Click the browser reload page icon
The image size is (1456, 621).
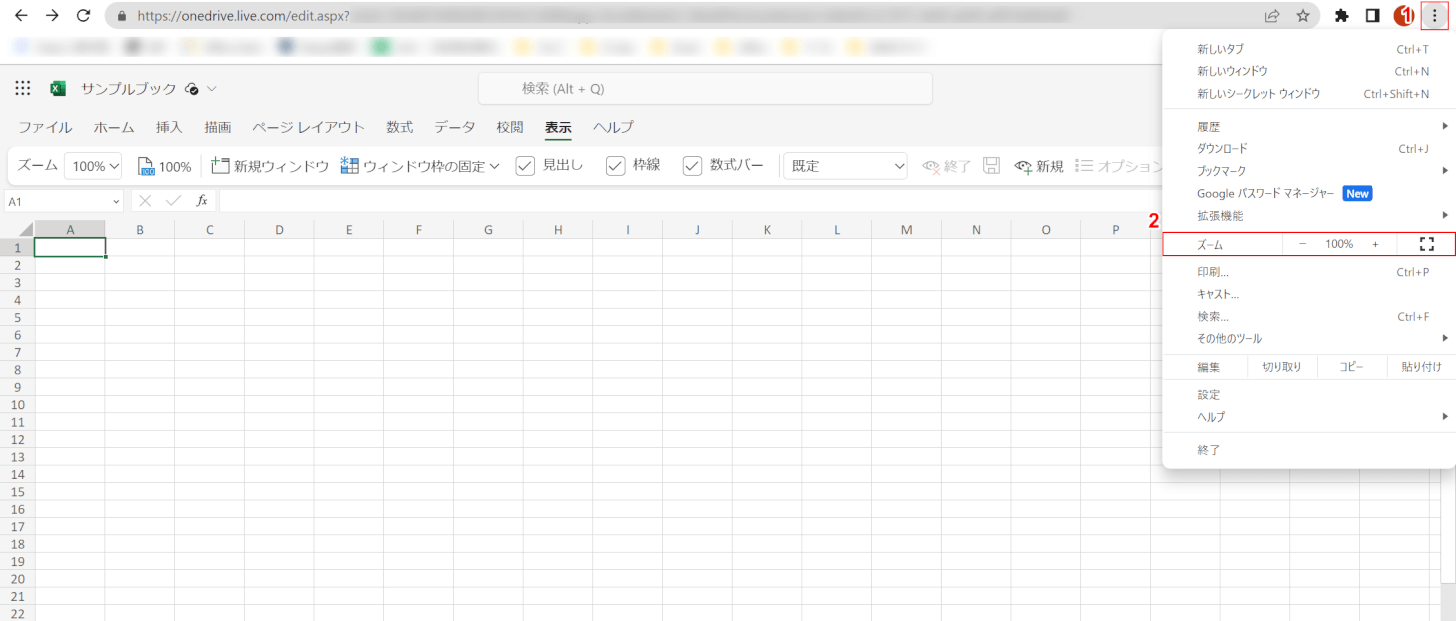point(84,16)
